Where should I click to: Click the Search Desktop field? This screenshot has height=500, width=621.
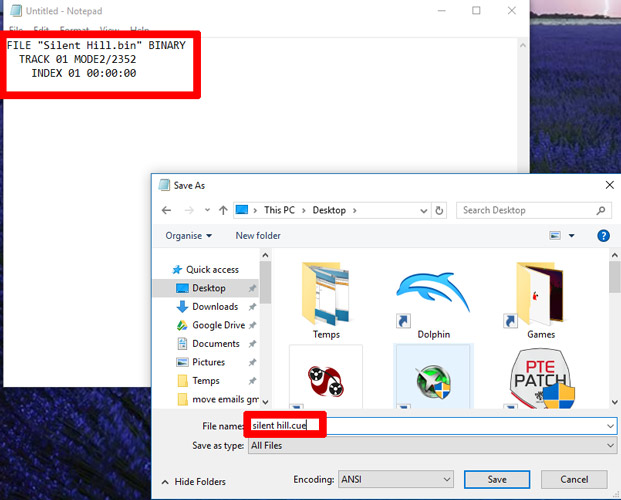click(x=533, y=210)
